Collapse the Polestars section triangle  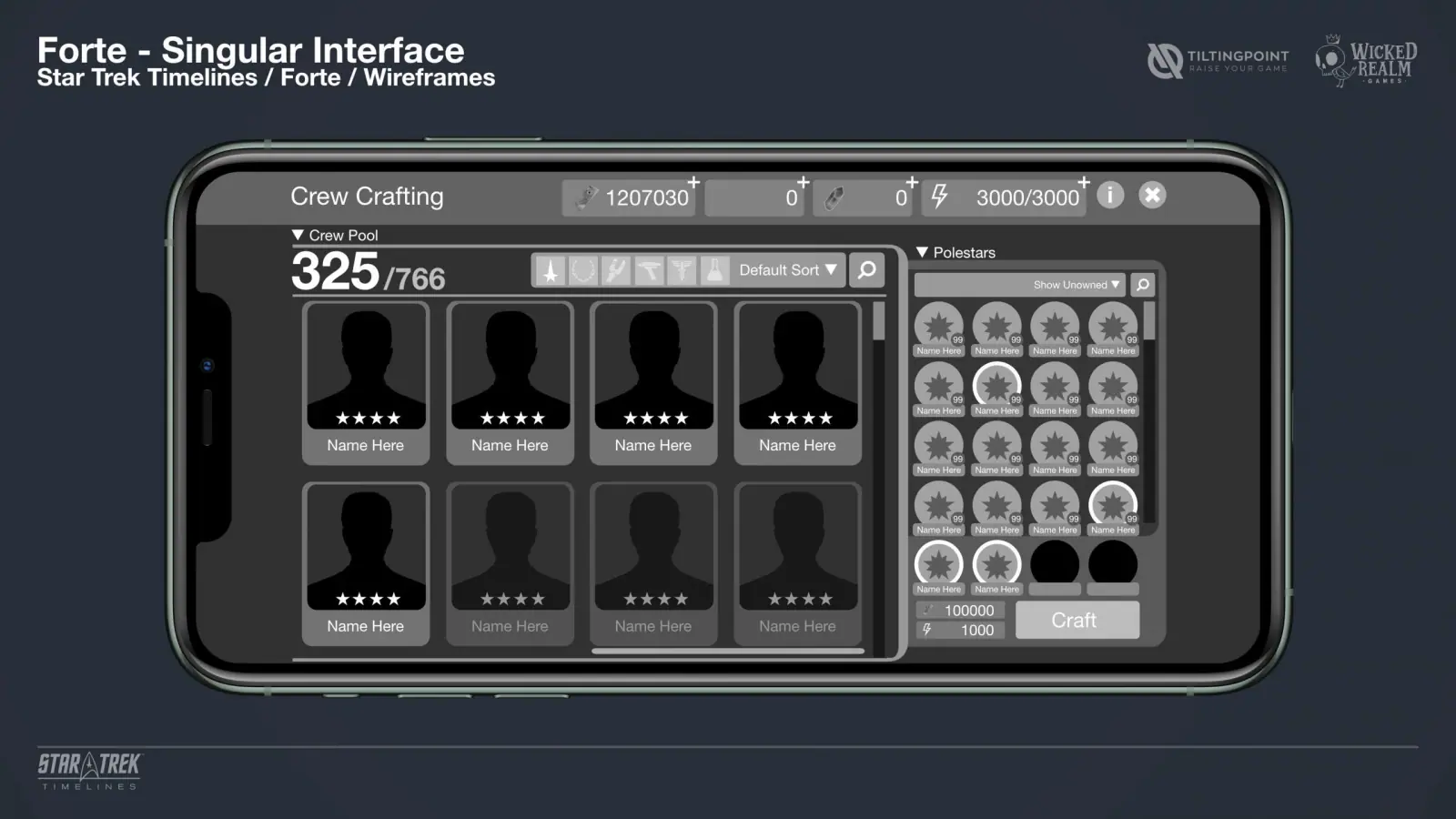coord(922,252)
